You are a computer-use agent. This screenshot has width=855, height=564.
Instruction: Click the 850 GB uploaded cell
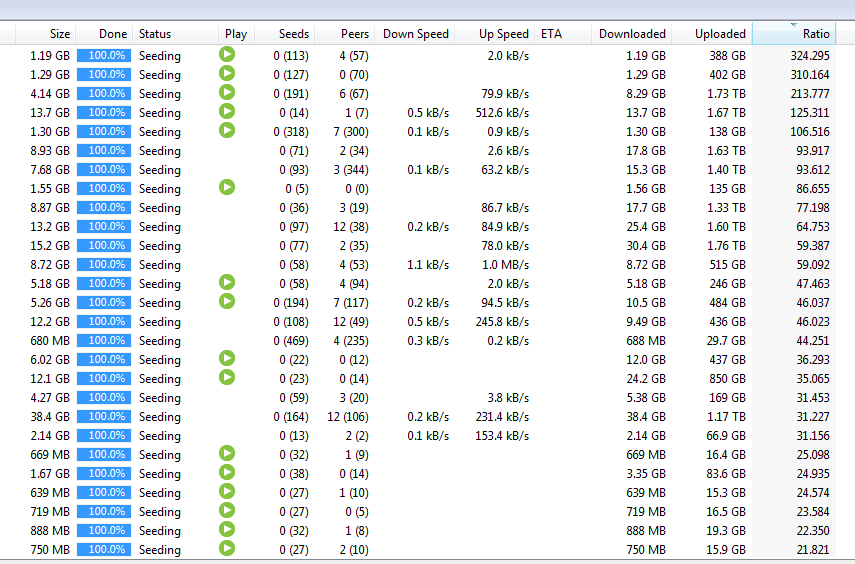727,379
